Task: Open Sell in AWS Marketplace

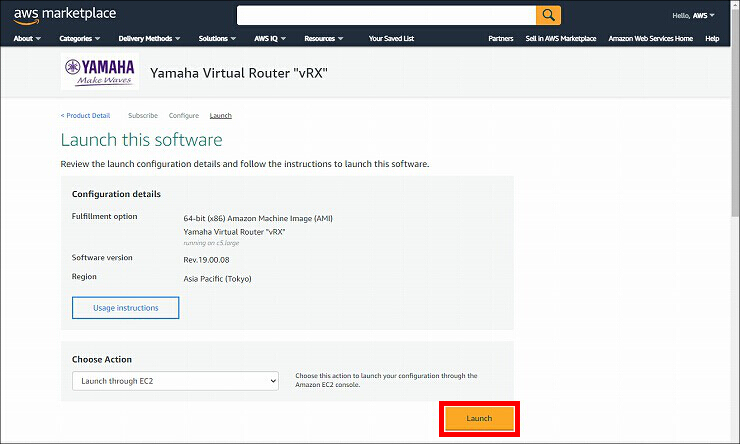Action: pos(561,38)
